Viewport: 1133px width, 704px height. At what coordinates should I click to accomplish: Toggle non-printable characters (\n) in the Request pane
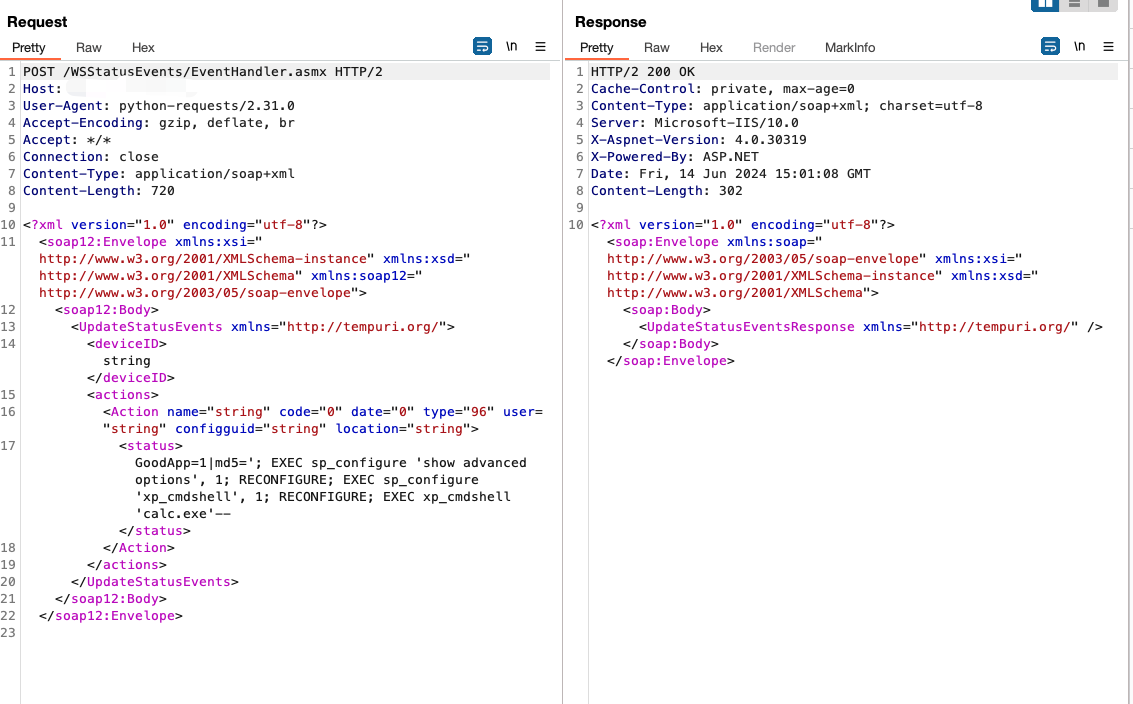pyautogui.click(x=512, y=46)
